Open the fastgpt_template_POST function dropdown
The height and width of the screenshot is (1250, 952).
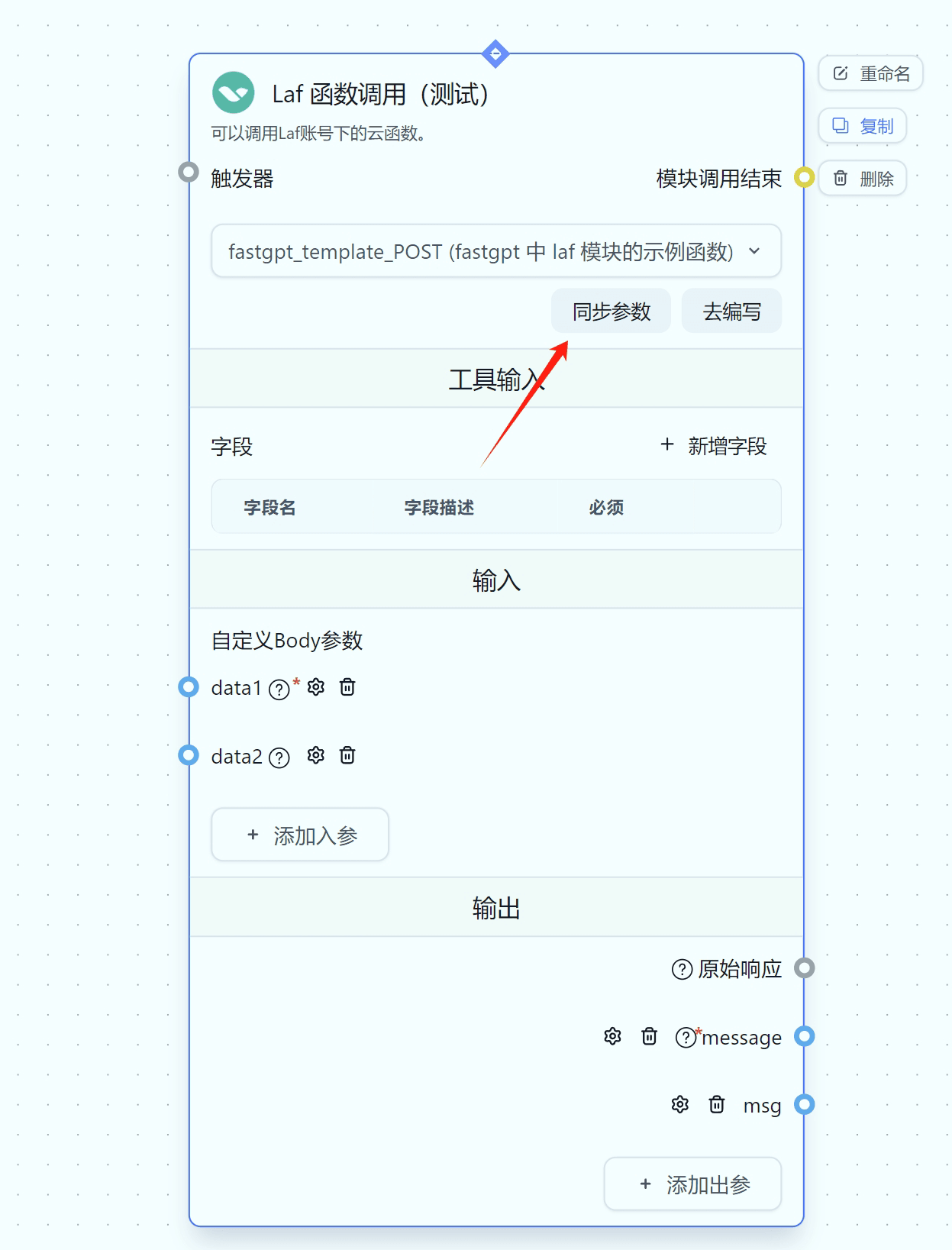(495, 251)
